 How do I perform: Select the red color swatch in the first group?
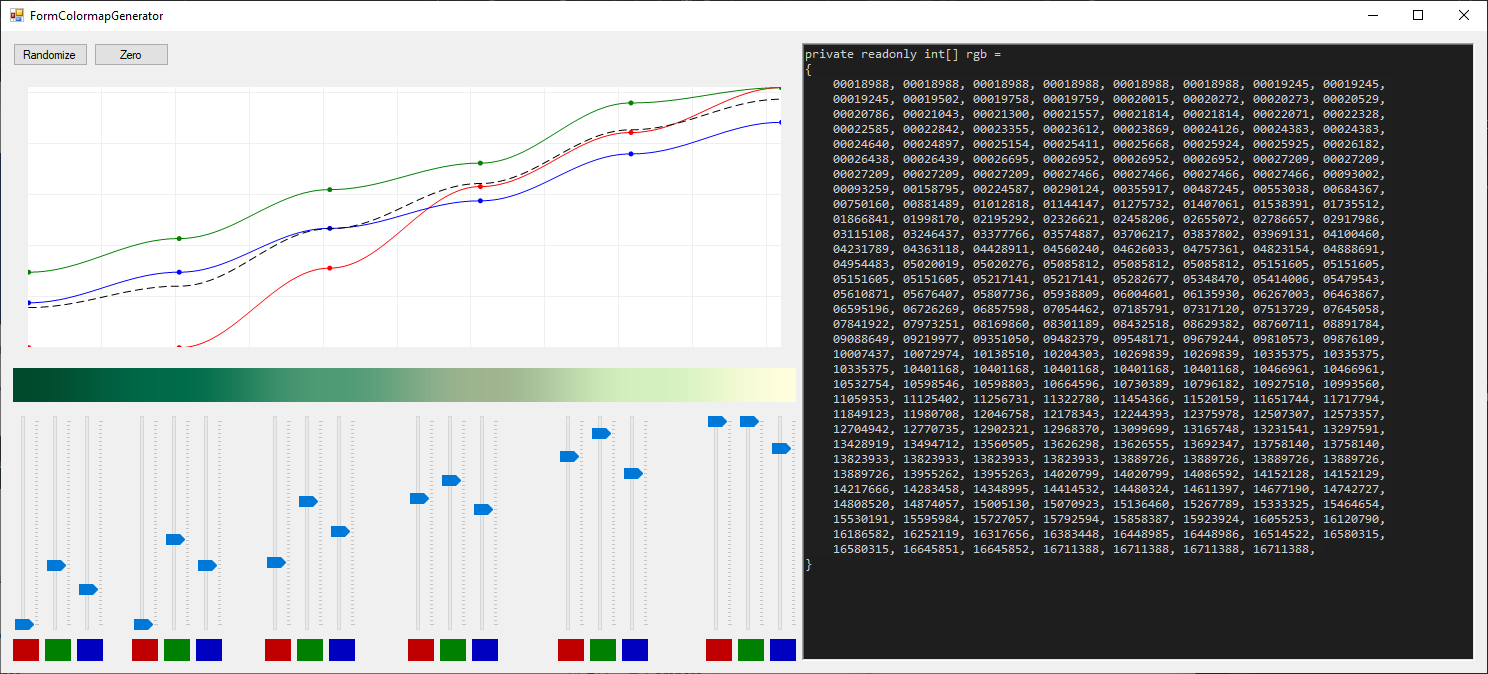tap(26, 649)
